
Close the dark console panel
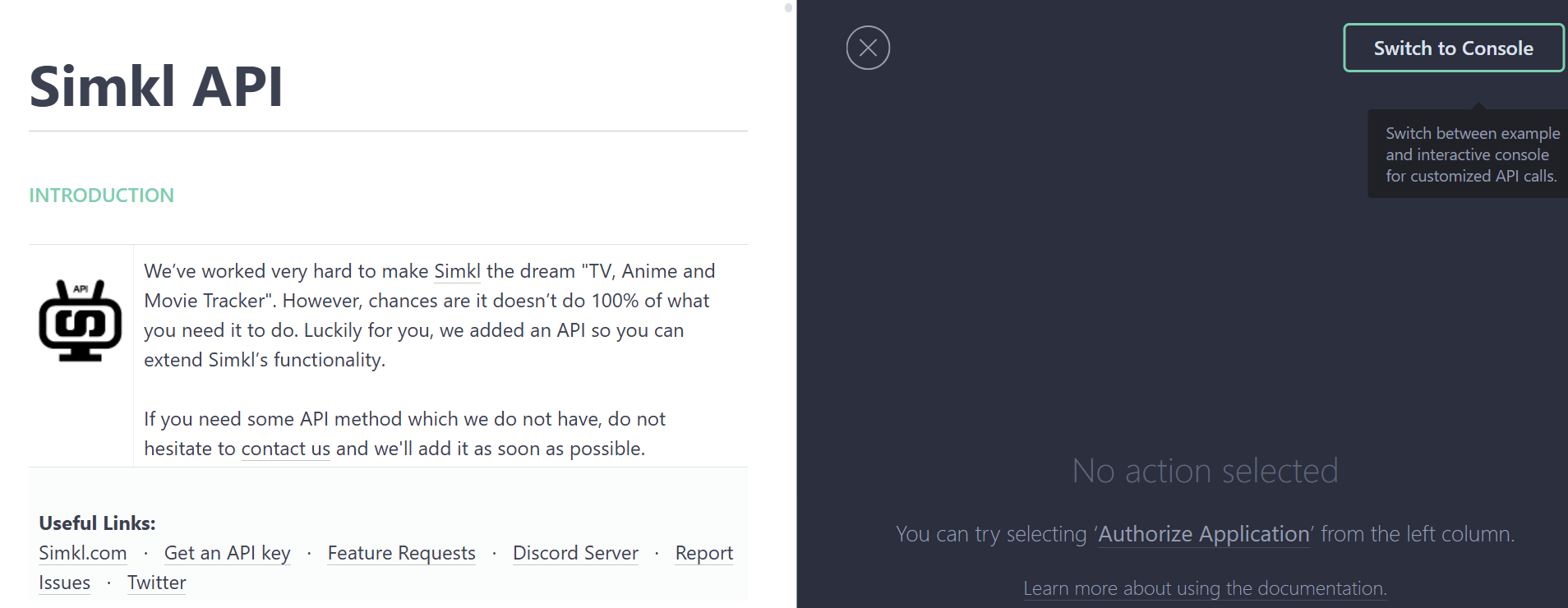[x=868, y=48]
